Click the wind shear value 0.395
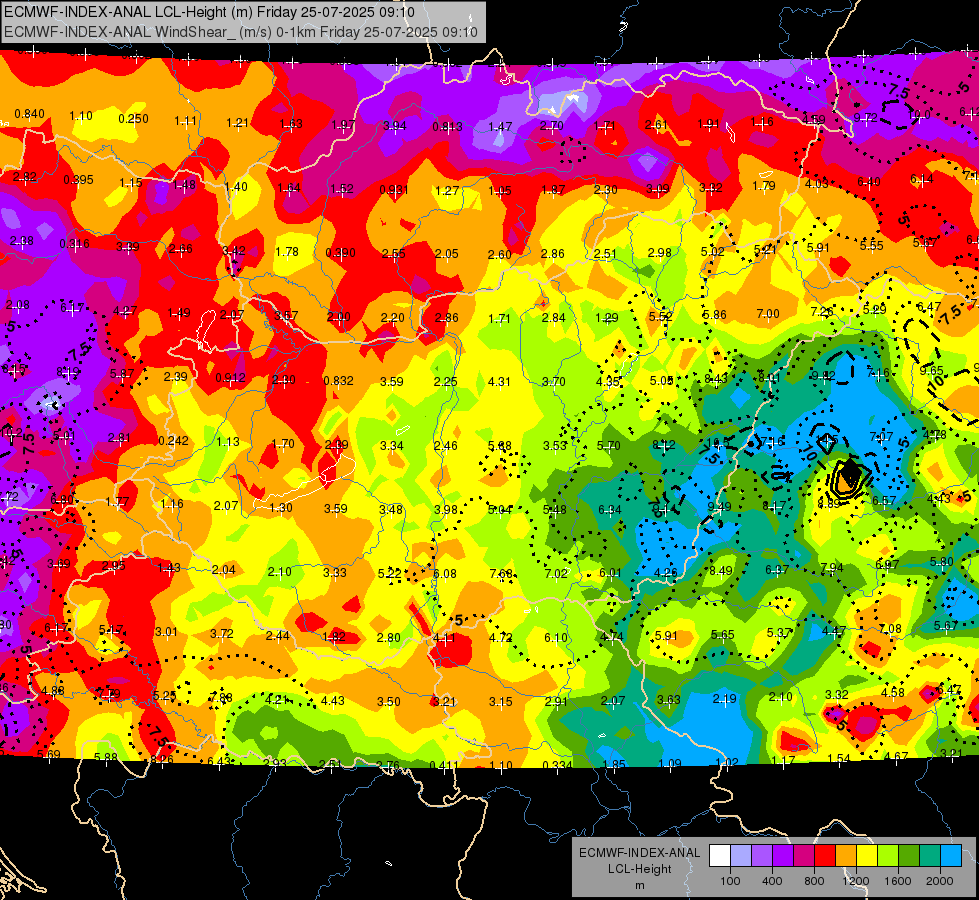 [79, 180]
